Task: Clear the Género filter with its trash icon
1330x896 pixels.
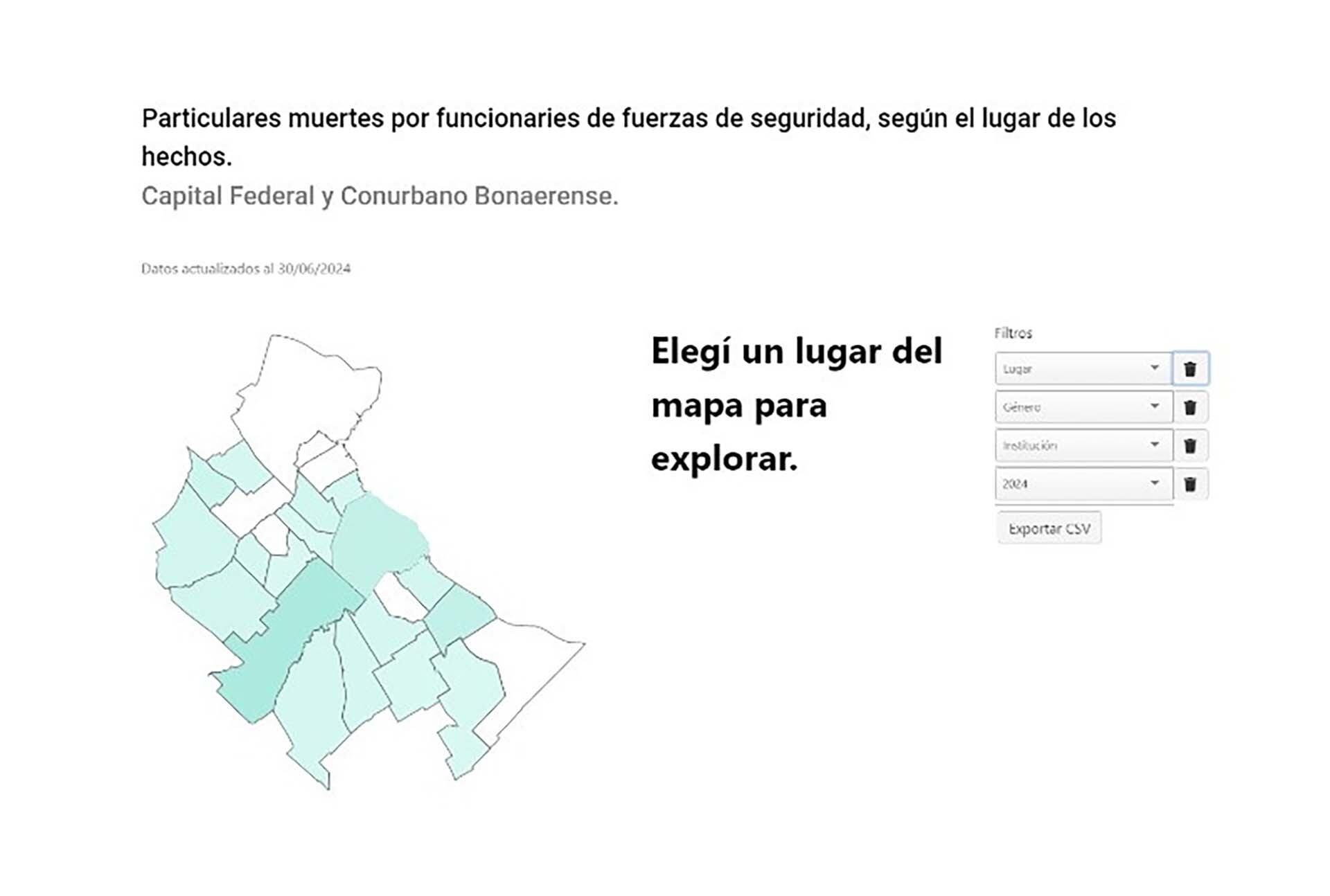Action: click(1190, 407)
